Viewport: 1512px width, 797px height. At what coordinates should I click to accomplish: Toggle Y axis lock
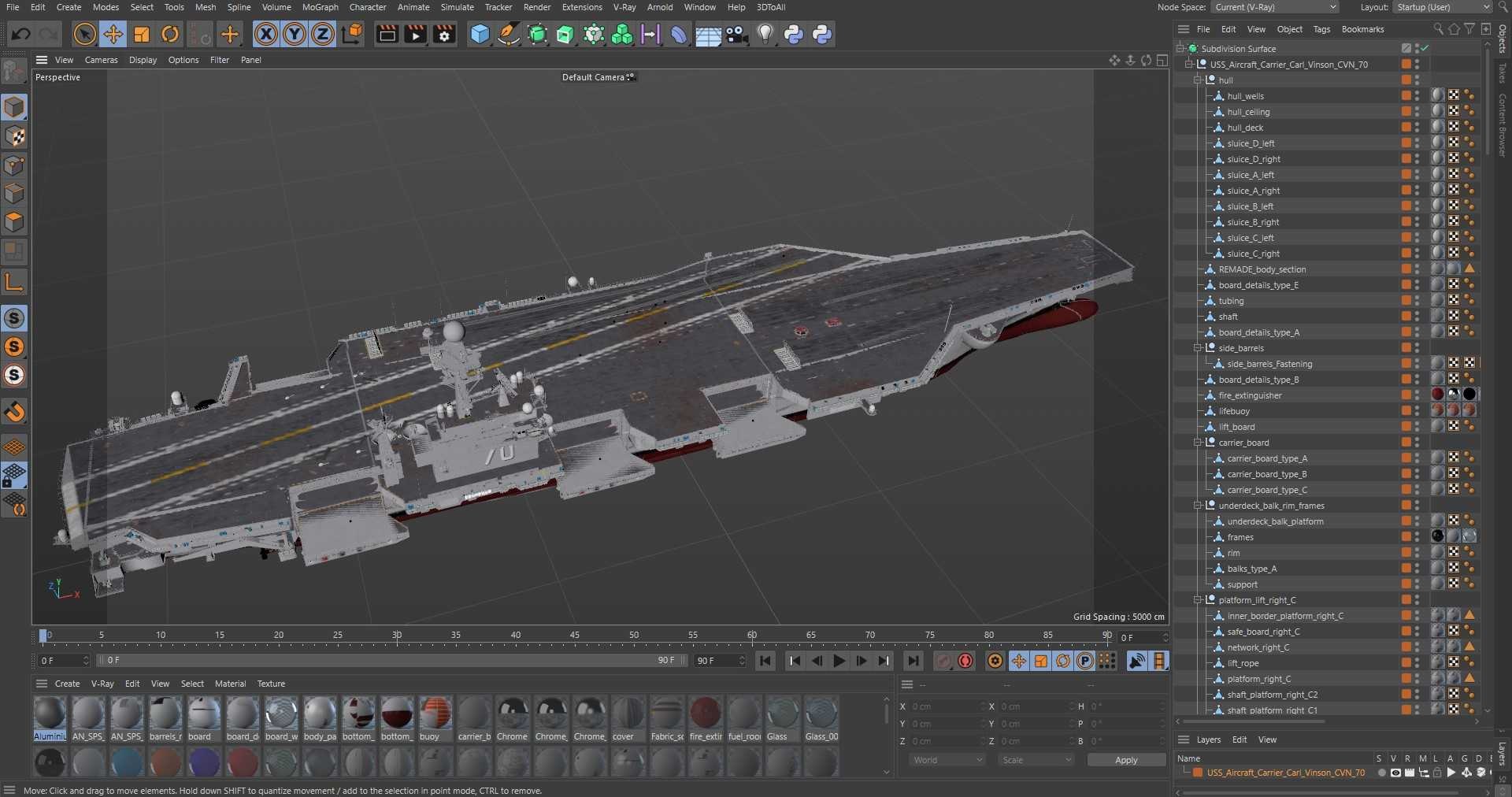(x=295, y=34)
